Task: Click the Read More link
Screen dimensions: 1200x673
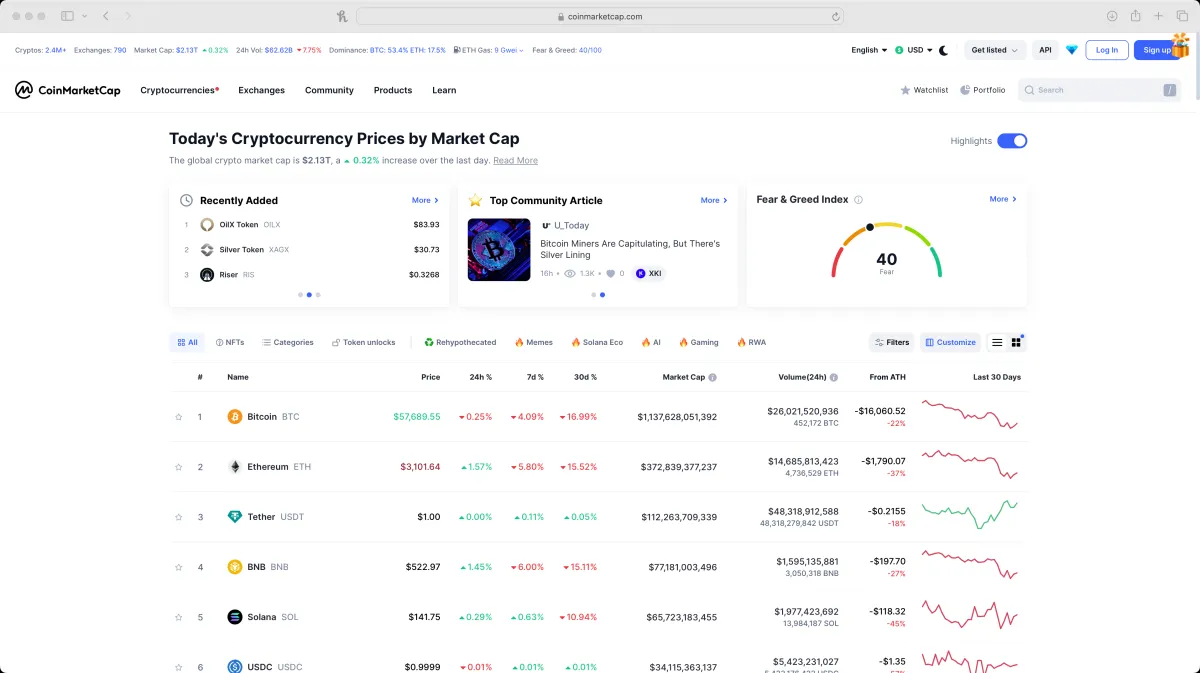Action: click(515, 160)
